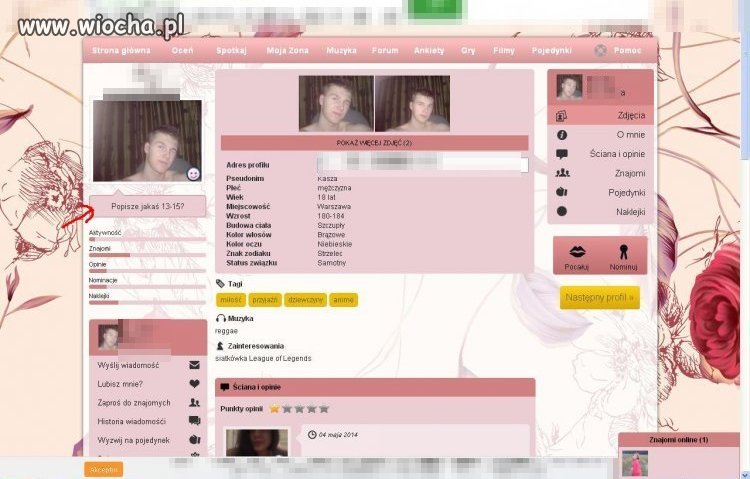The height and width of the screenshot is (479, 750).
Task: Open the first photo thumbnail in gallery
Action: [x=336, y=104]
